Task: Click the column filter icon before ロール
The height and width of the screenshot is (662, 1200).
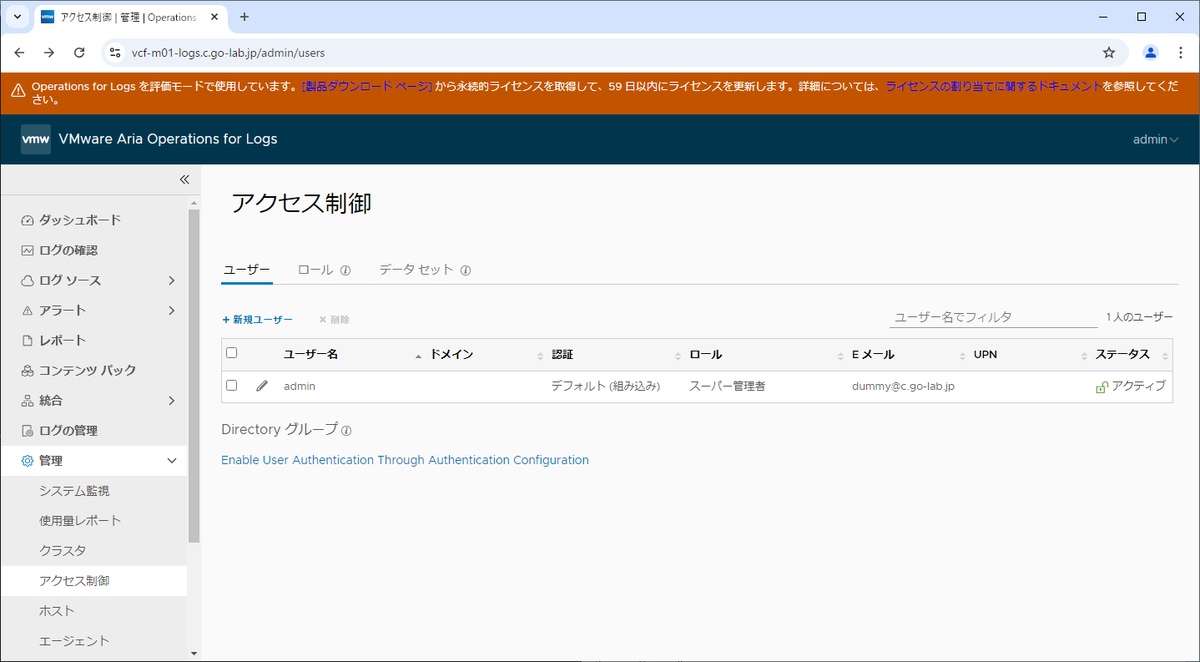Action: click(x=679, y=356)
